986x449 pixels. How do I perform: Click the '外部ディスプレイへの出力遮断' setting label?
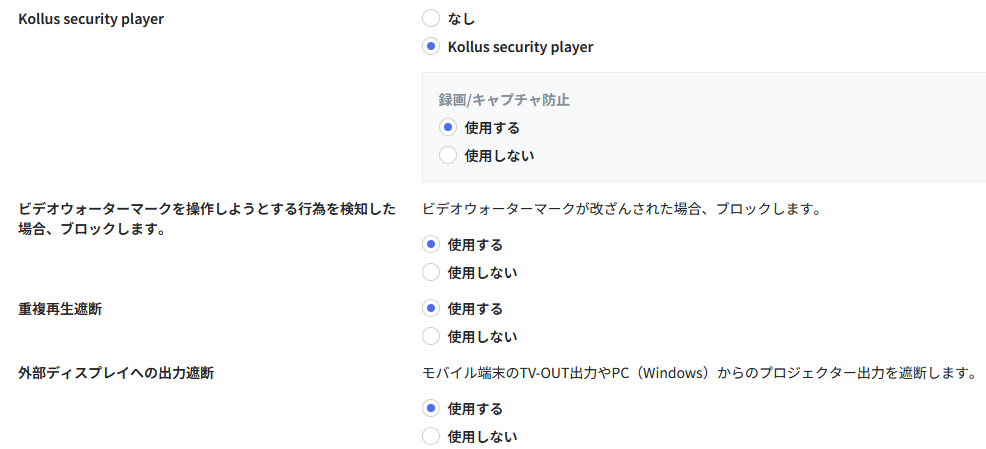(116, 373)
